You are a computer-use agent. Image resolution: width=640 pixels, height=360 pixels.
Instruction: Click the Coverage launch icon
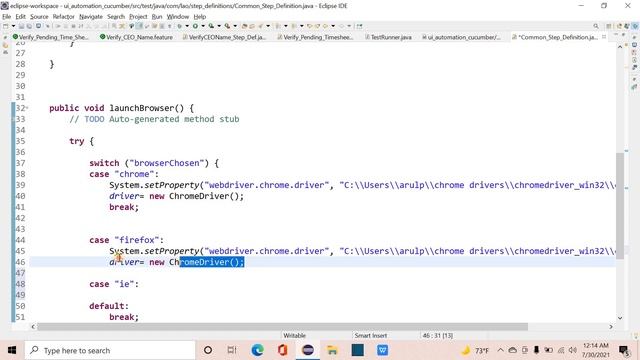click(x=211, y=26)
